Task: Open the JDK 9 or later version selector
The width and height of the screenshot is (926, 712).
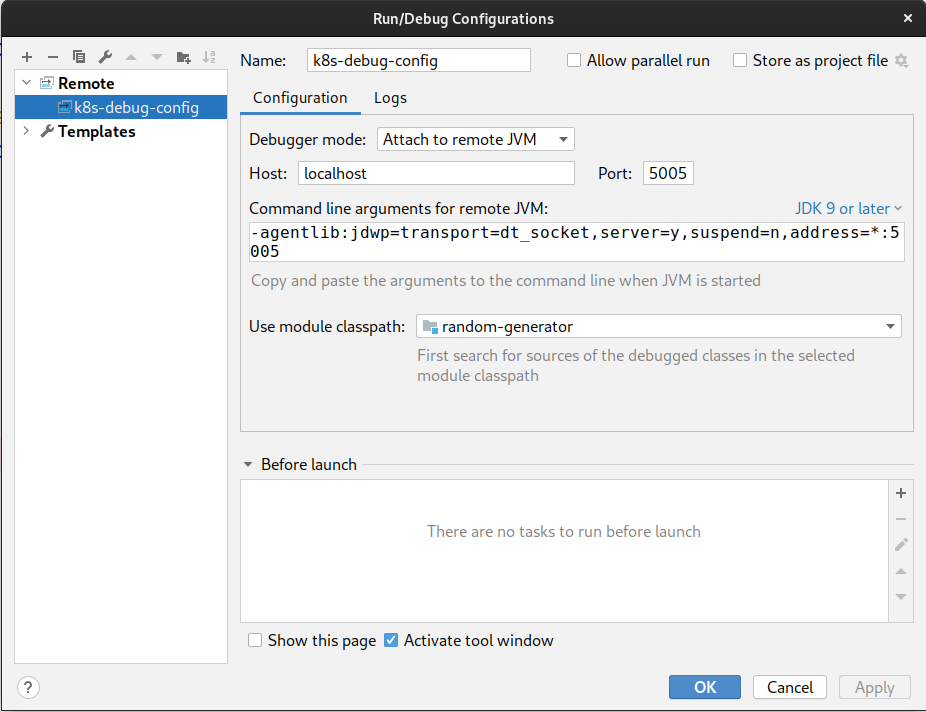Action: point(848,208)
